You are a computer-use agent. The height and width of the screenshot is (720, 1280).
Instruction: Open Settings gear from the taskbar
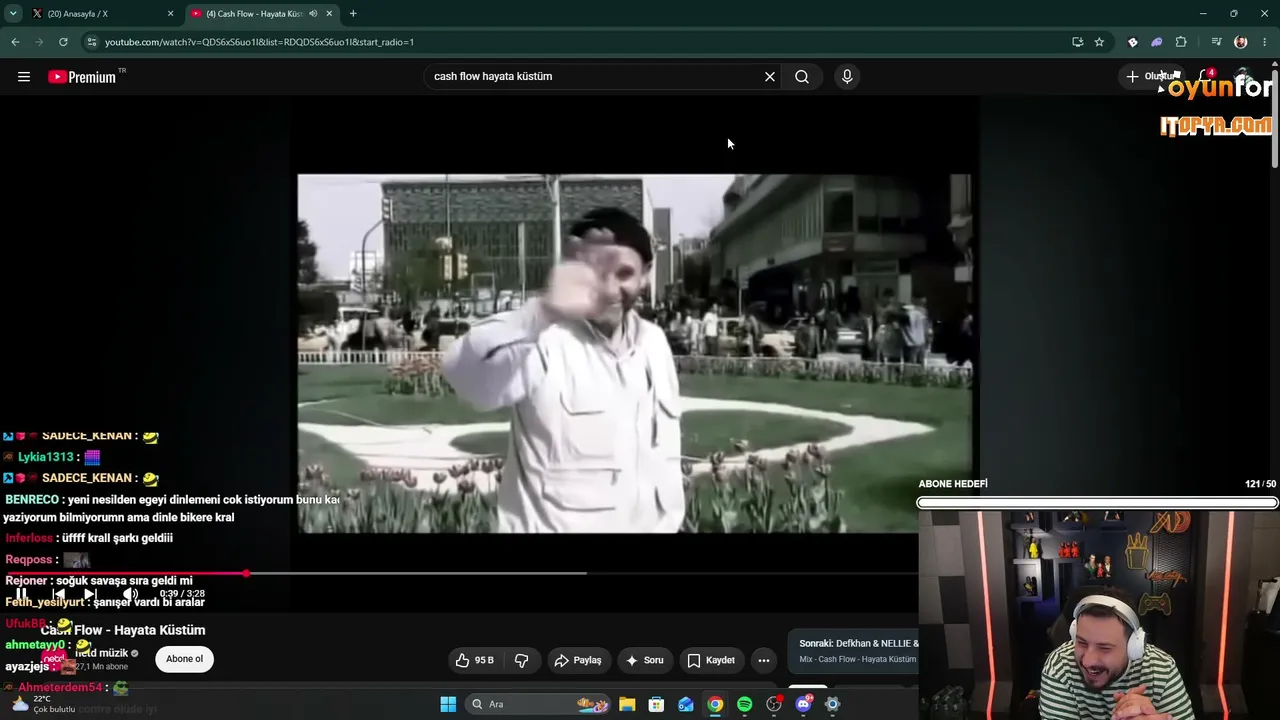[x=832, y=704]
